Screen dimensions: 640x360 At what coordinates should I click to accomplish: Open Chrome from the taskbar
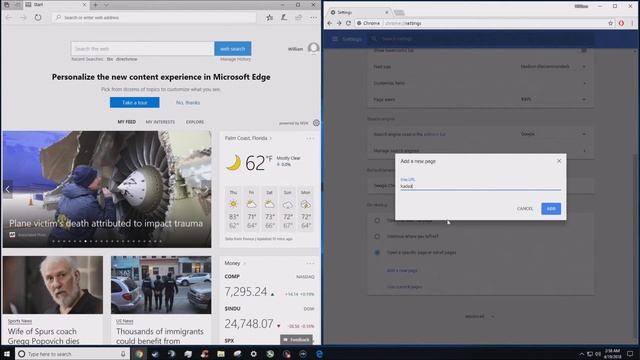coord(139,354)
